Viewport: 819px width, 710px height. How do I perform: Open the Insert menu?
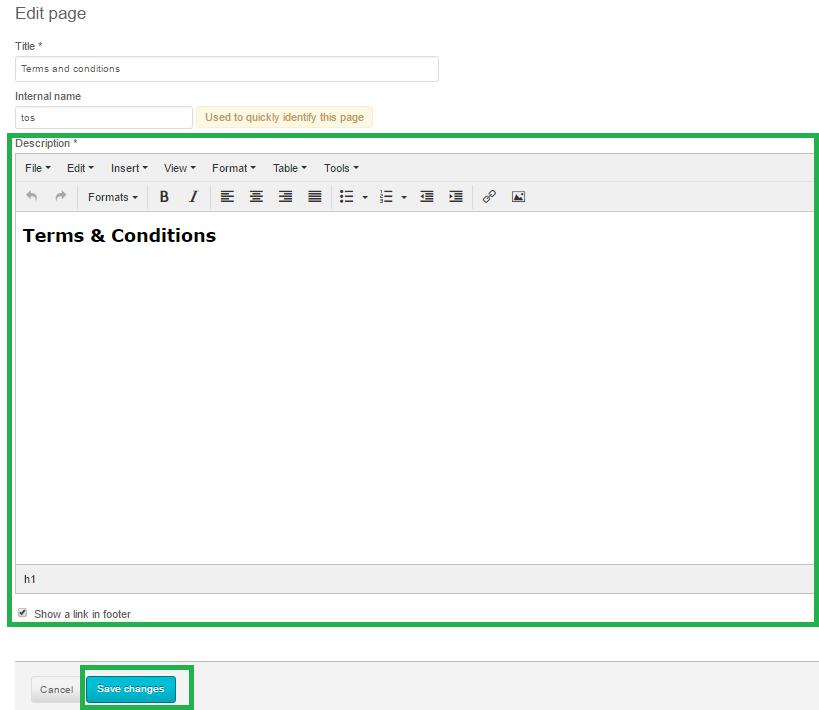coord(129,168)
